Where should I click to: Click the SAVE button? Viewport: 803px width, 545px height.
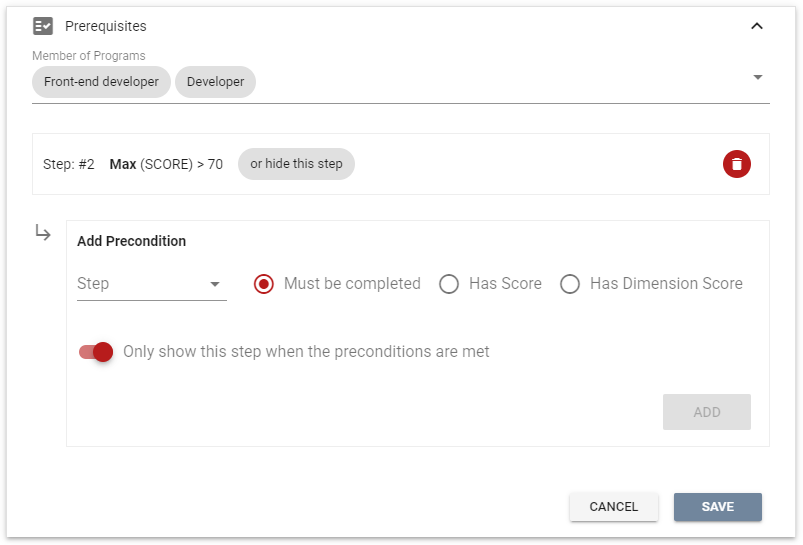coord(717,507)
